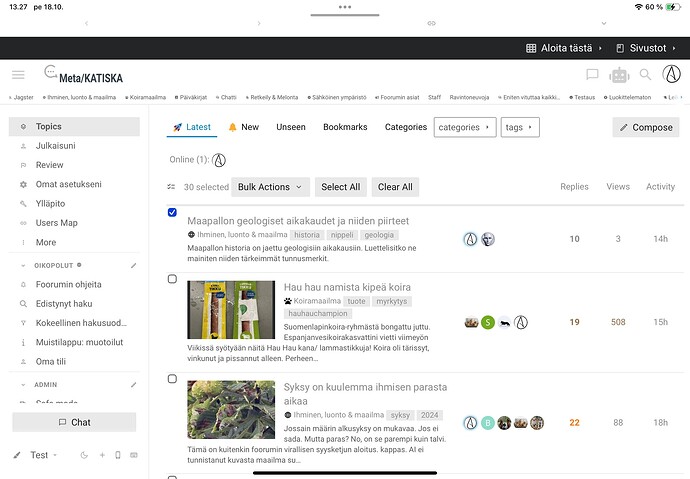The width and height of the screenshot is (690, 479).
Task: Click the globe icon on OIKOPOLUT header
Action: click(79, 265)
